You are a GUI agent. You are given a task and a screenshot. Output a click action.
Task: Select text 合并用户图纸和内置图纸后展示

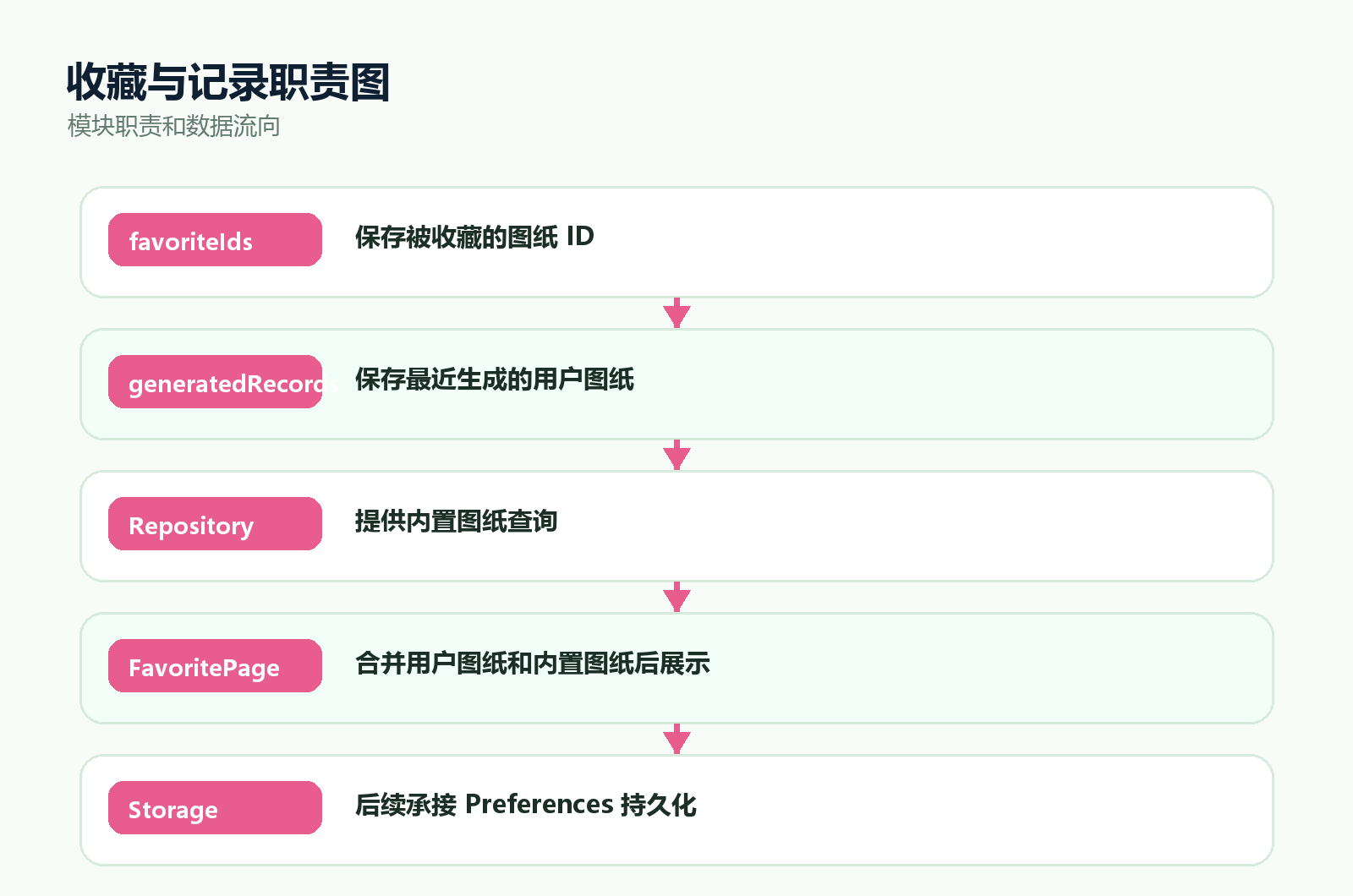point(533,663)
